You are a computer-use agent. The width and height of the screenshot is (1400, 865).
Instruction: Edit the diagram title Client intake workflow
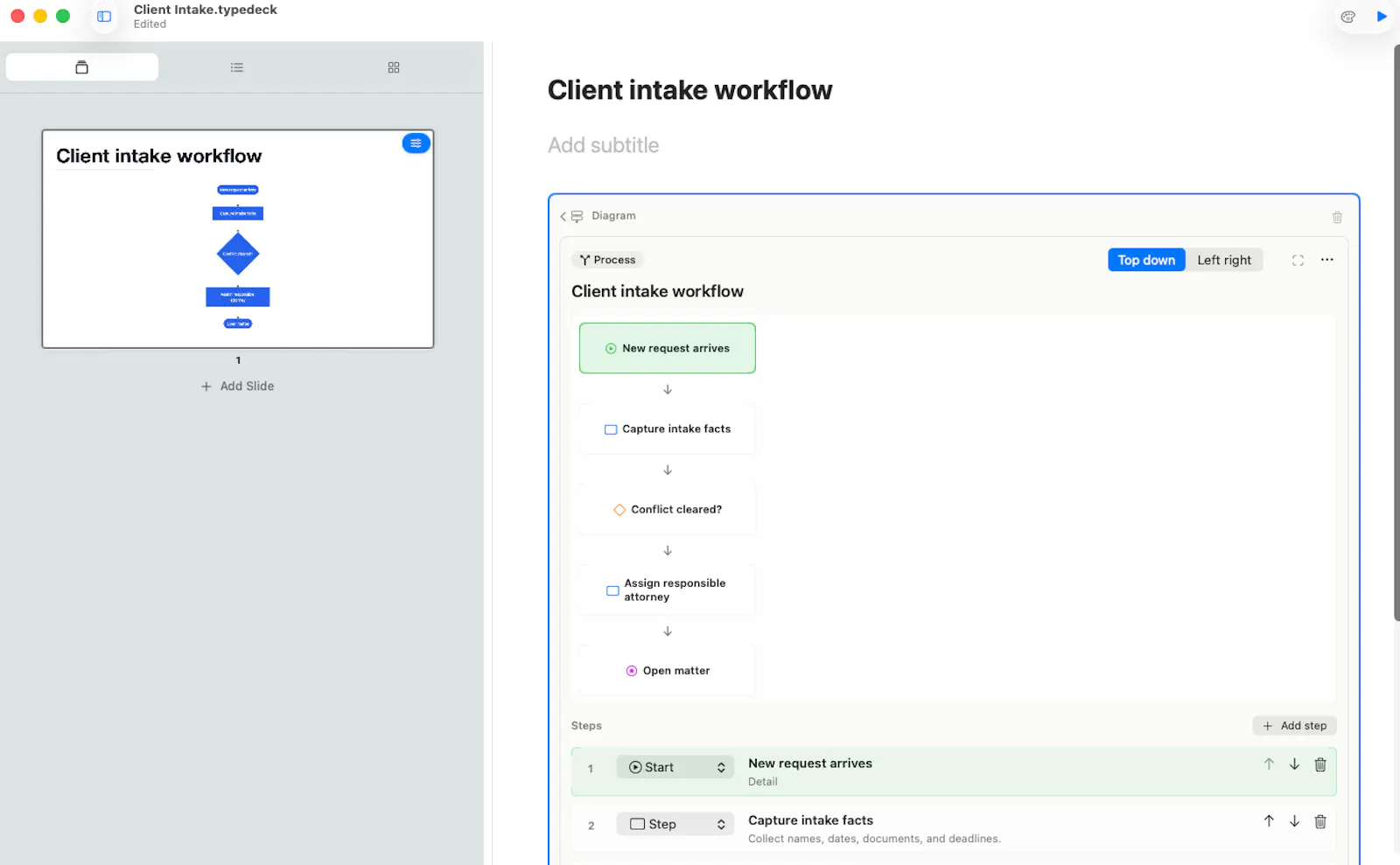pyautogui.click(x=657, y=291)
